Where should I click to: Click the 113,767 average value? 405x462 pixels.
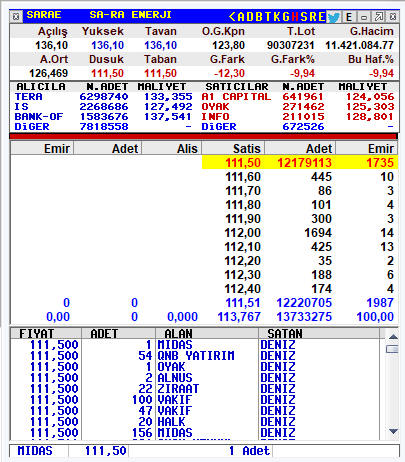click(239, 317)
